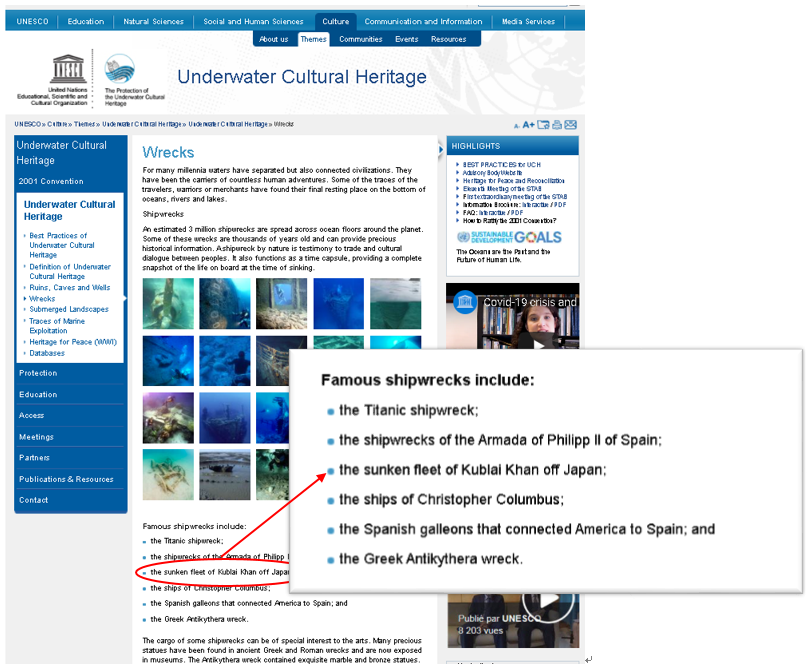This screenshot has height=664, width=808.
Task: Click the Underwater Cultural Heritage page title
Action: pos(302,77)
